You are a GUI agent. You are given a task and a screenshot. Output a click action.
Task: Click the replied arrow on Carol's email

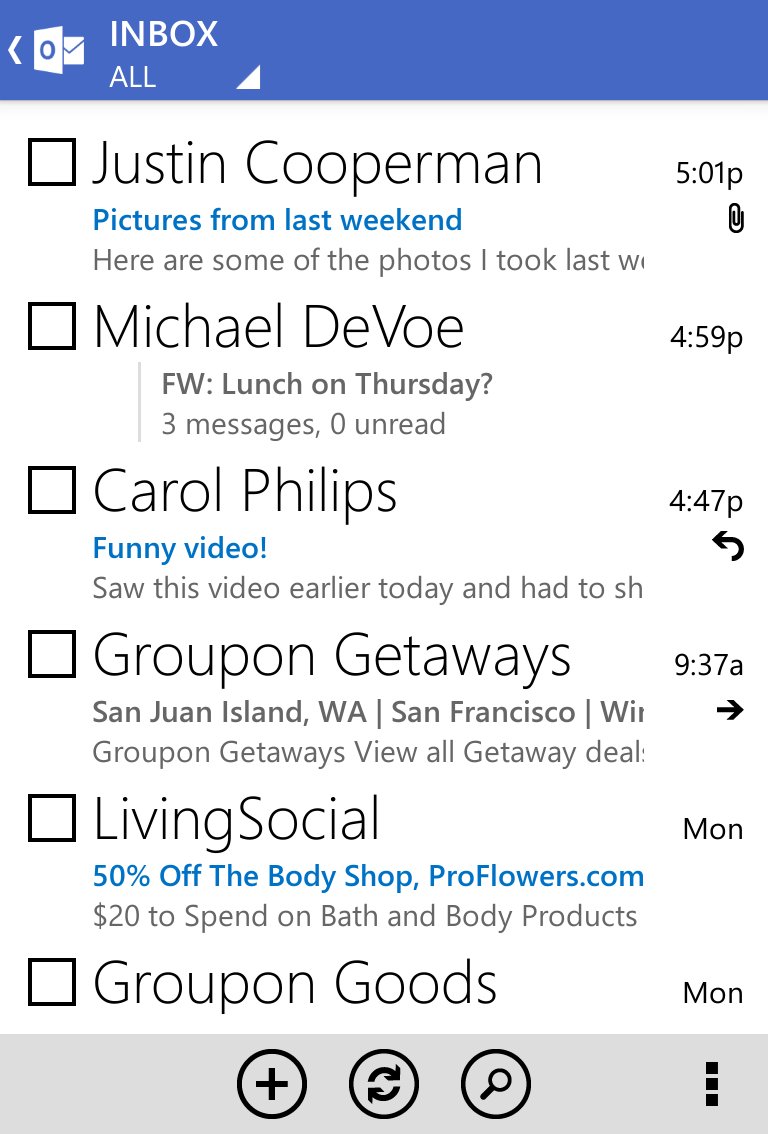coord(729,546)
